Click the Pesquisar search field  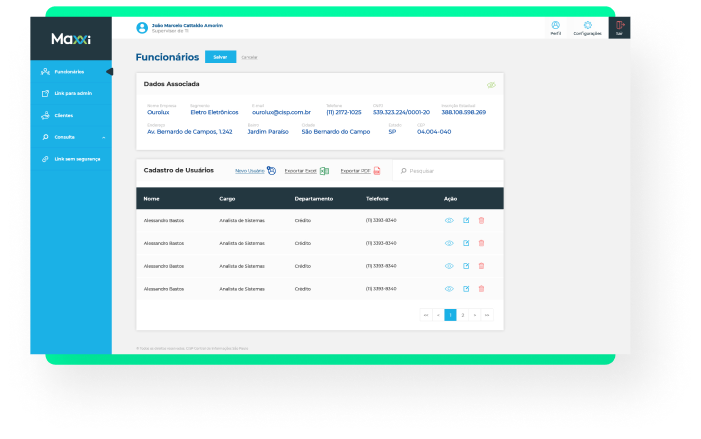pos(445,171)
